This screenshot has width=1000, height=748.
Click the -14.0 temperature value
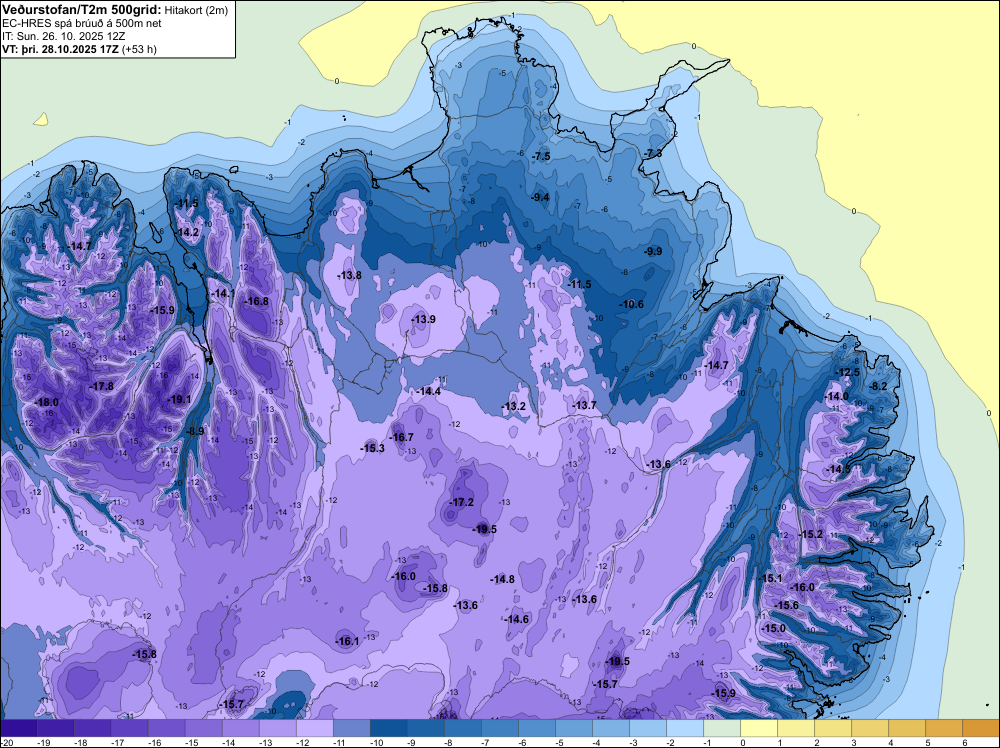pos(837,396)
